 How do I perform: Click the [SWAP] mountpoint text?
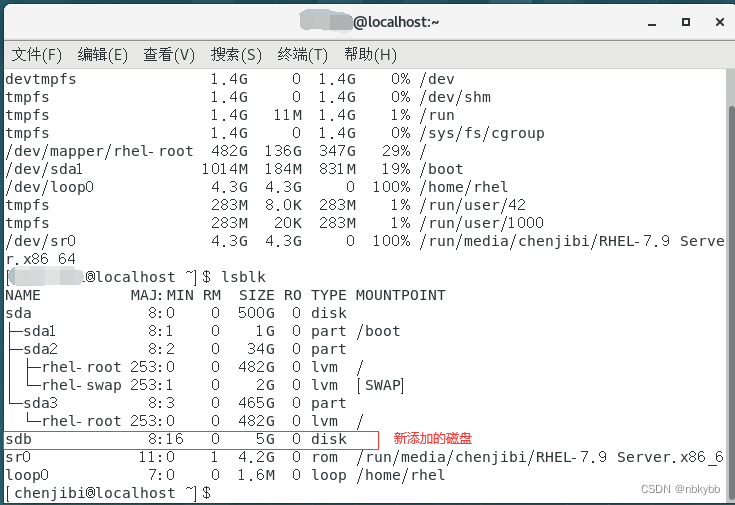pyautogui.click(x=380, y=385)
